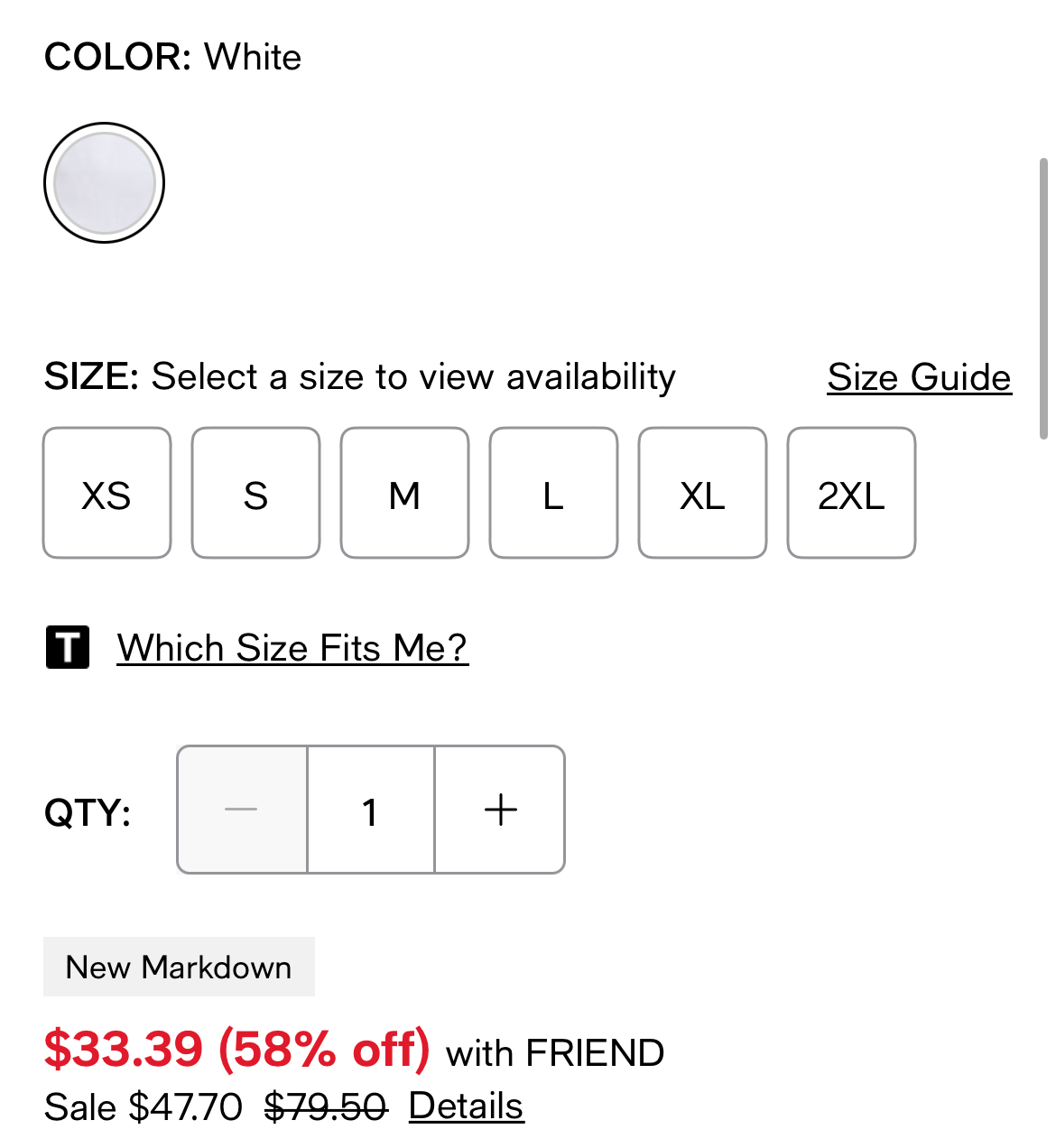
Task: Select size L
Action: point(553,493)
